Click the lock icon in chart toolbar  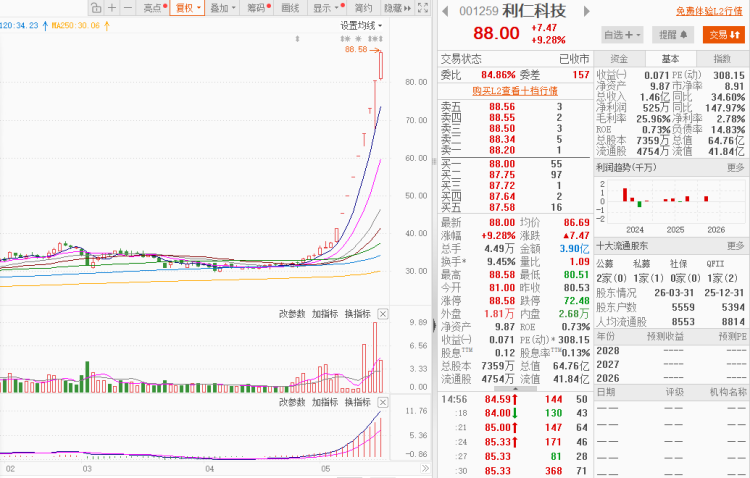(96, 8)
